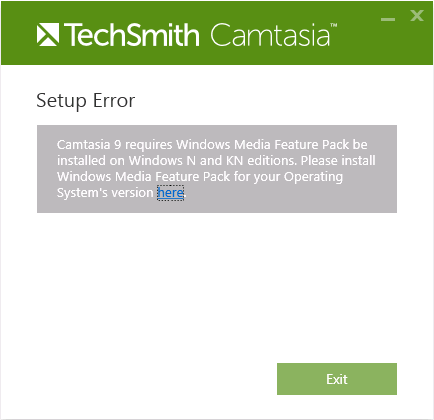
Task: Click the TechSmith square logo icon
Action: point(48,35)
